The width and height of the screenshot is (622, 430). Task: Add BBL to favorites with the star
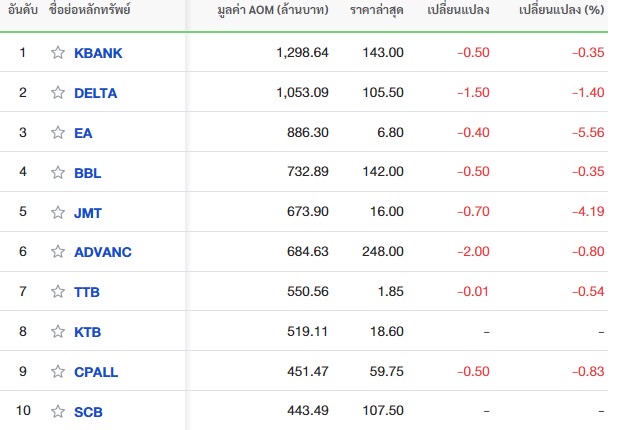coord(58,173)
